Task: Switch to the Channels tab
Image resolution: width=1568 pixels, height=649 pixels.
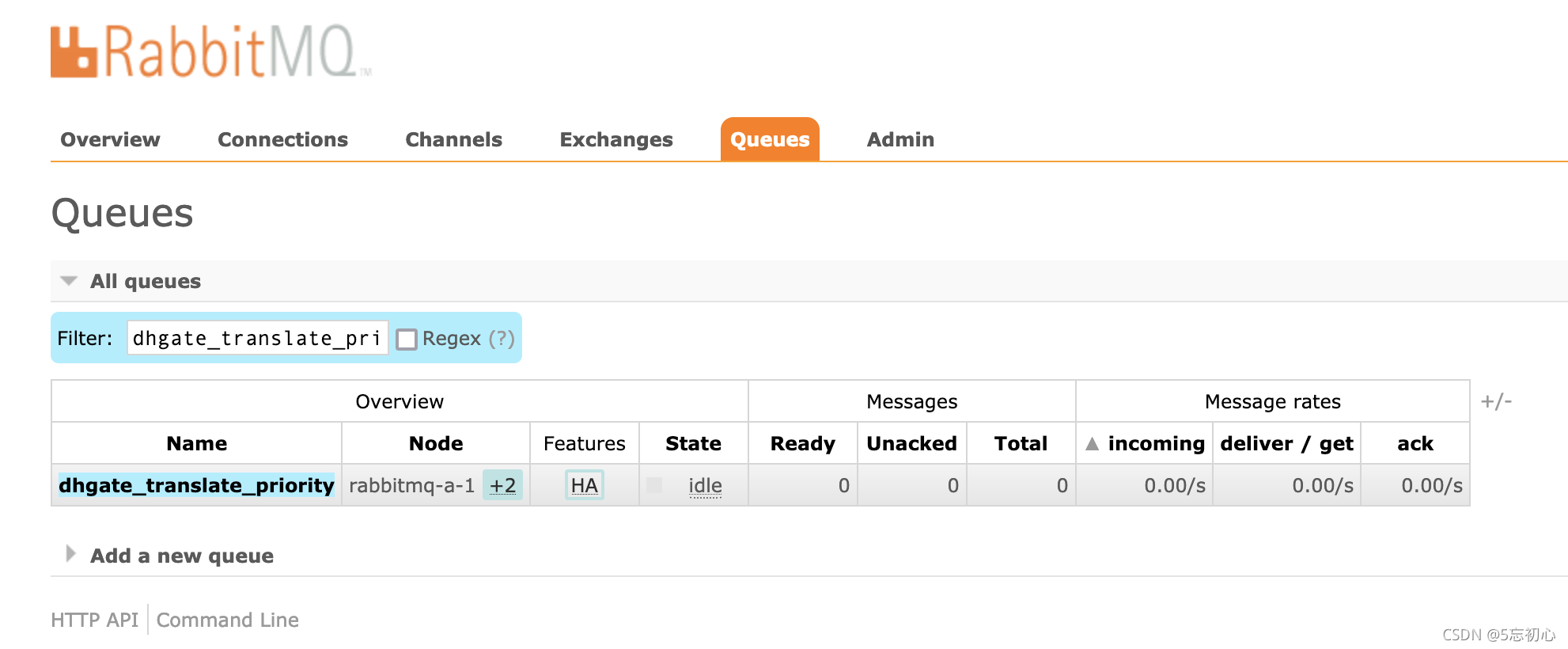Action: [x=453, y=139]
